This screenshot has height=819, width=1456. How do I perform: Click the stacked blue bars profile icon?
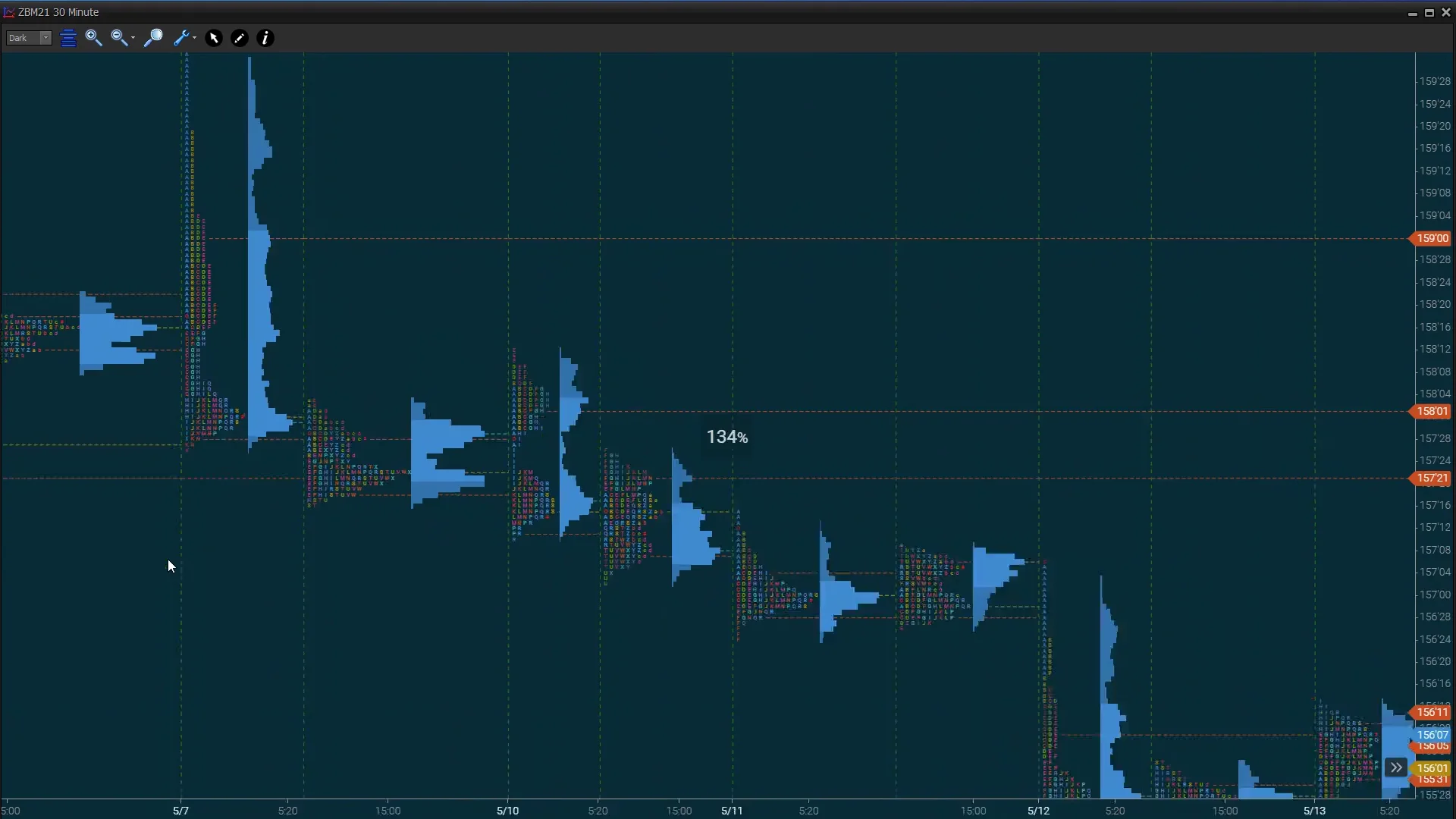click(68, 38)
